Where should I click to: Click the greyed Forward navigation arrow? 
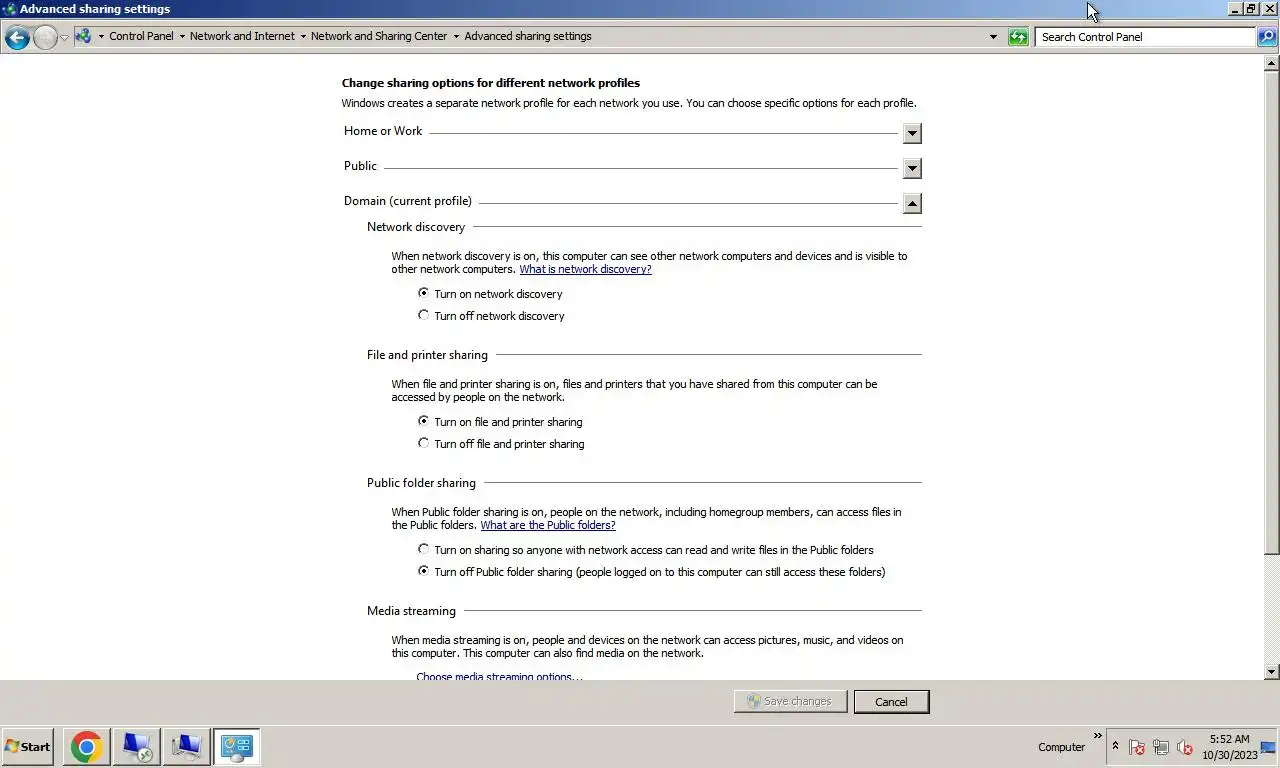pyautogui.click(x=45, y=38)
